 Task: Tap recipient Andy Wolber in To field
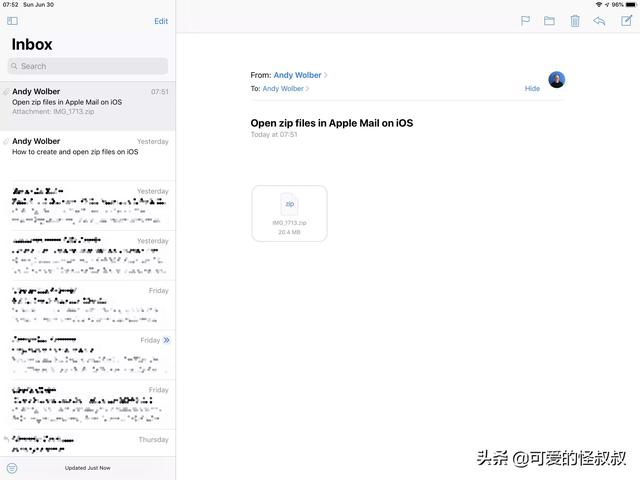(x=283, y=89)
